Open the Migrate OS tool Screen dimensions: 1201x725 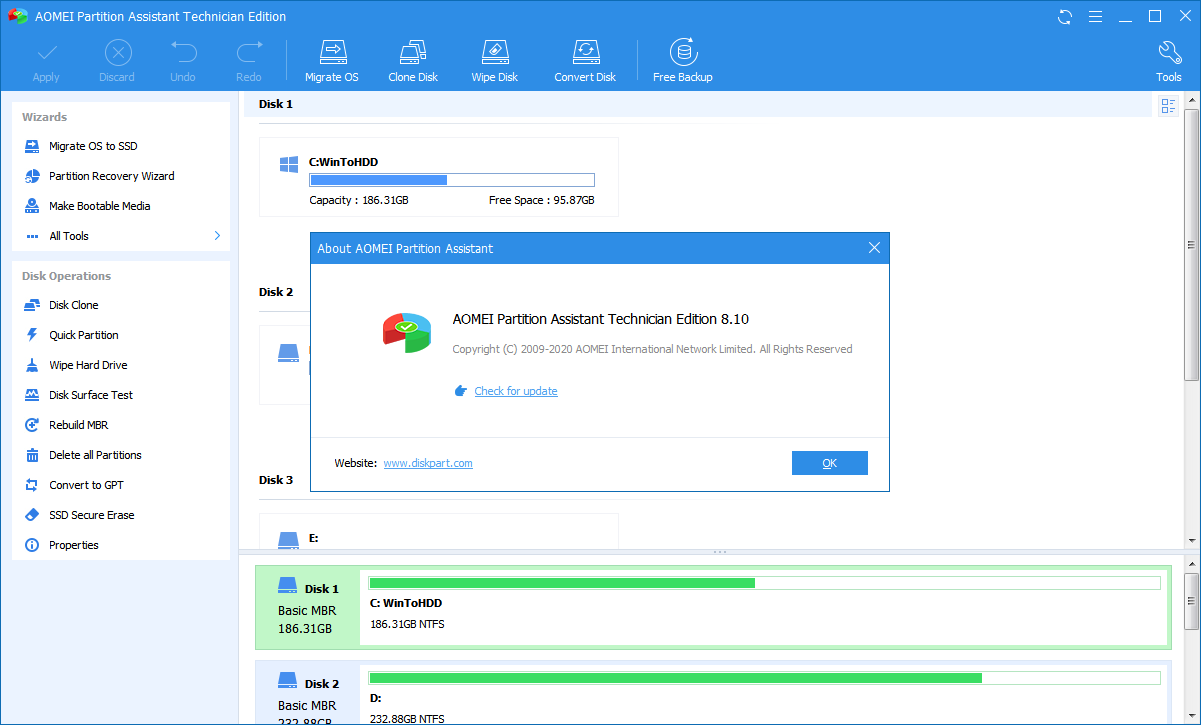pyautogui.click(x=331, y=61)
